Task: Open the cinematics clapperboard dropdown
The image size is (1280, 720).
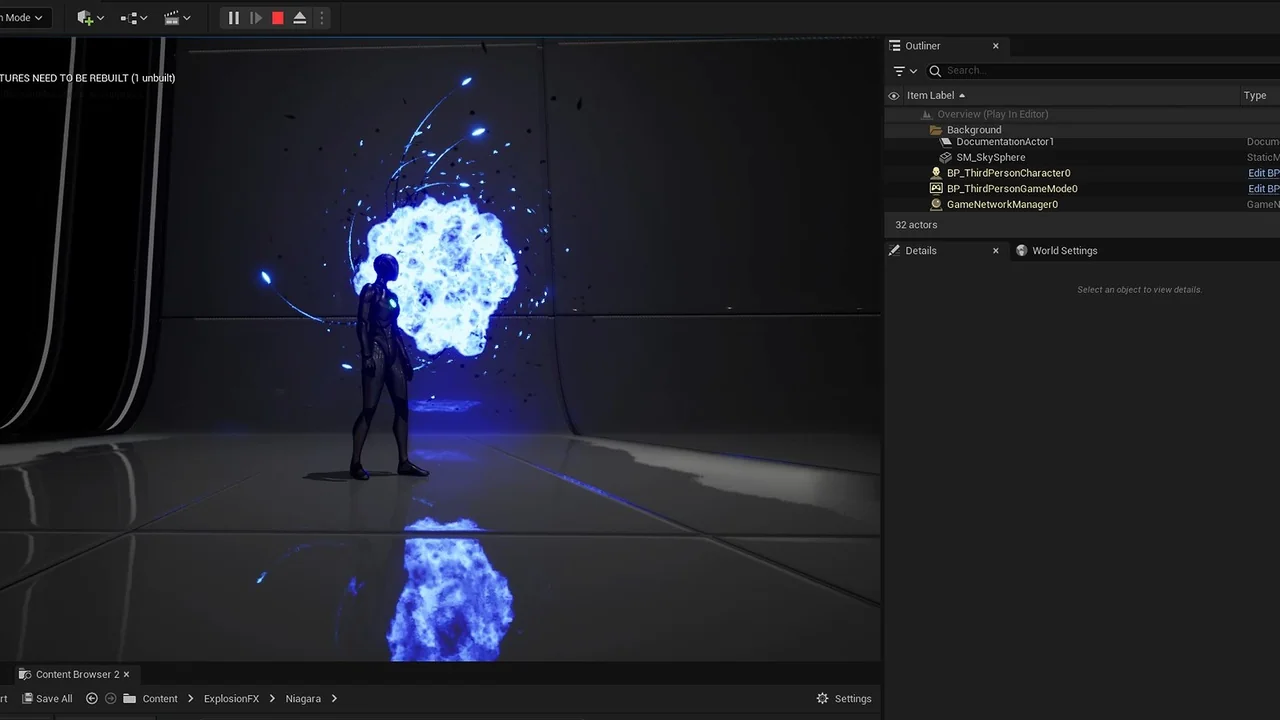Action: coord(176,18)
